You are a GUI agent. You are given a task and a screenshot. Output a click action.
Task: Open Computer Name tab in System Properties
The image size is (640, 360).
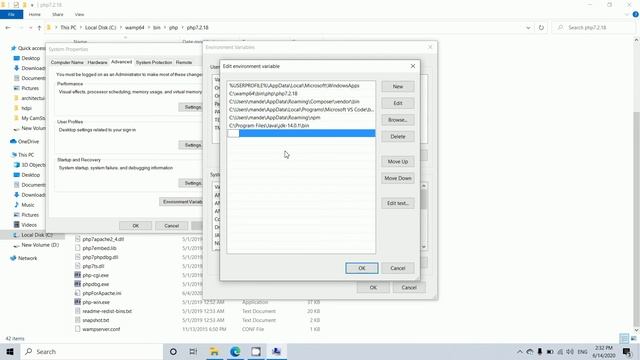pos(67,62)
